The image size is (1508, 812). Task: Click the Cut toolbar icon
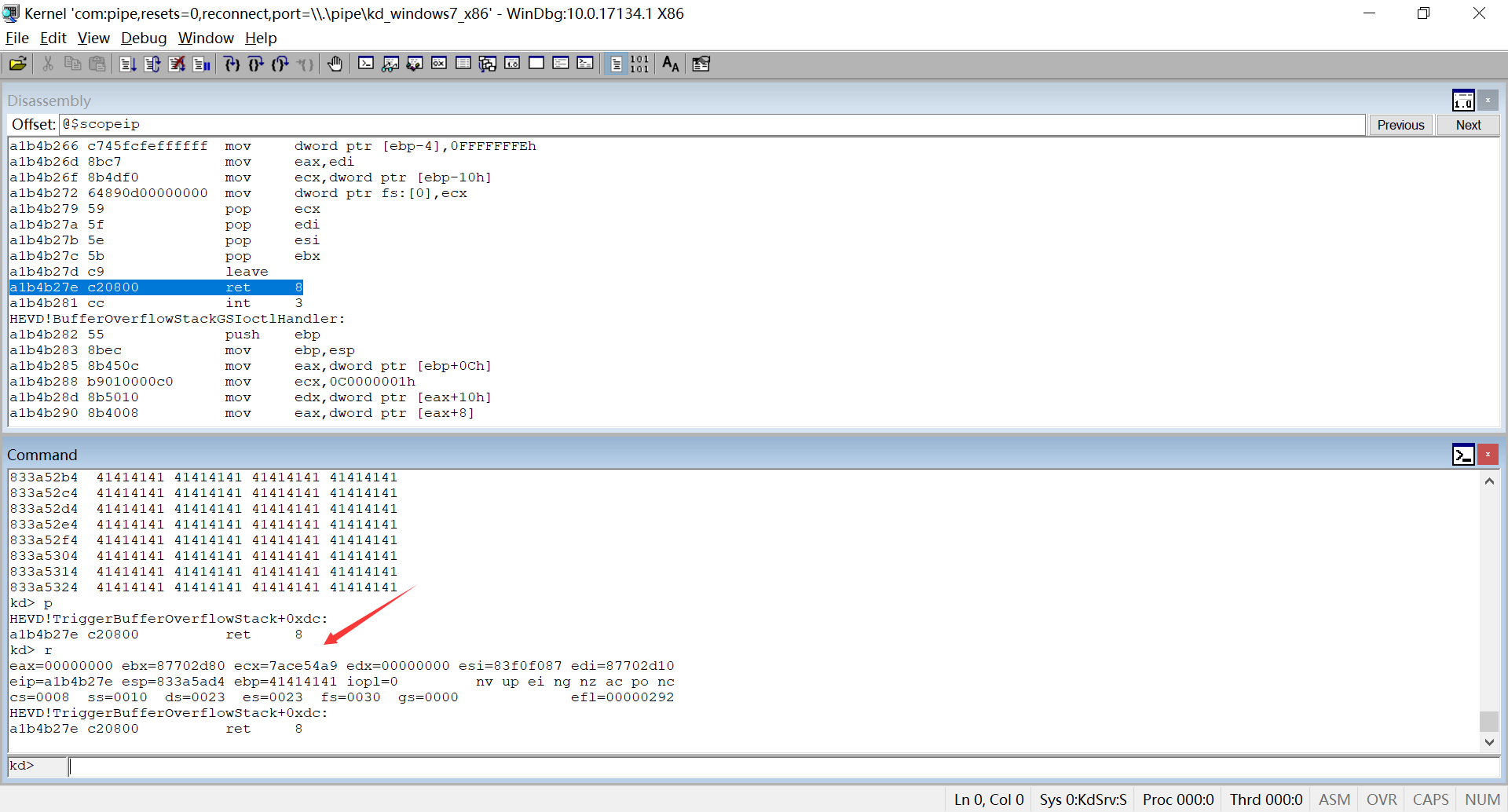[x=48, y=64]
